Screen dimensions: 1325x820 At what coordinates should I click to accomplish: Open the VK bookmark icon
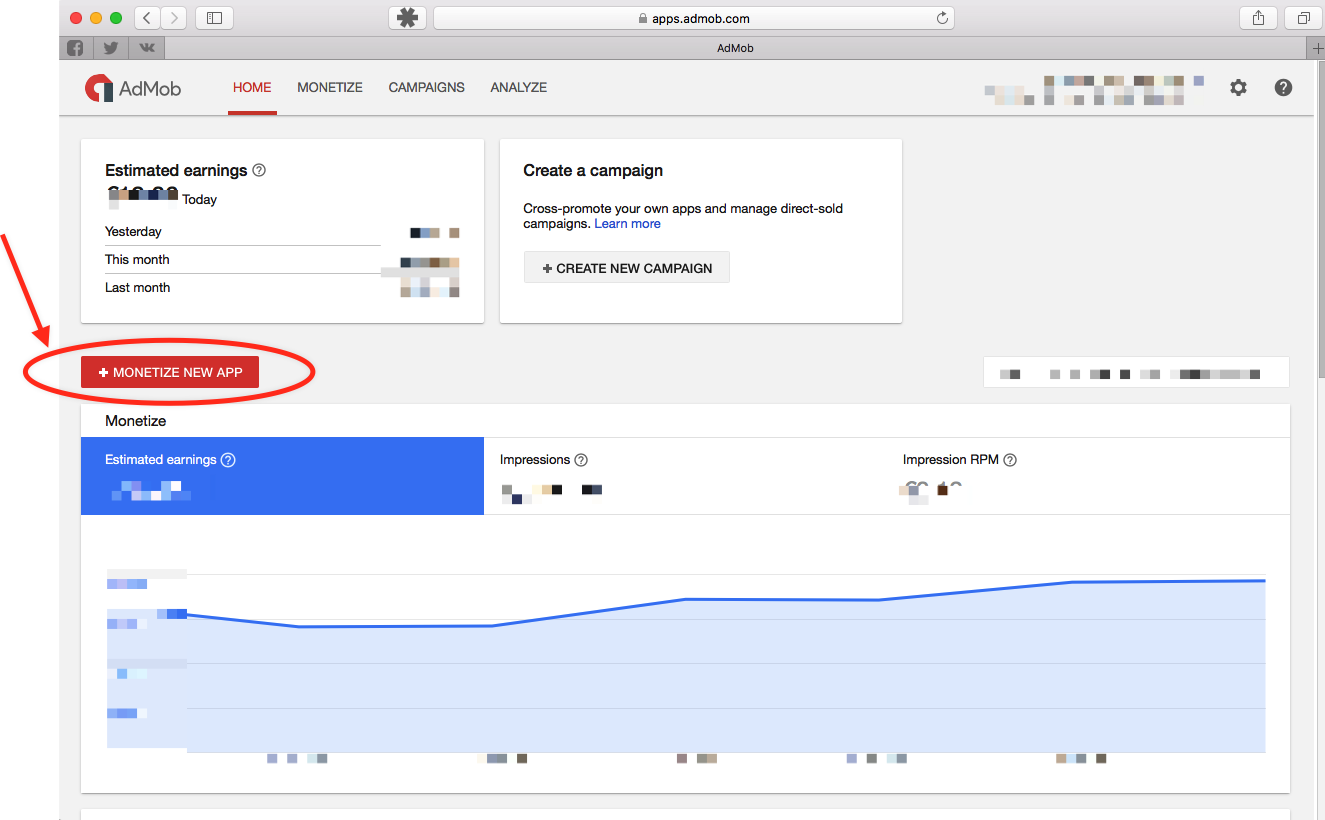[x=146, y=48]
